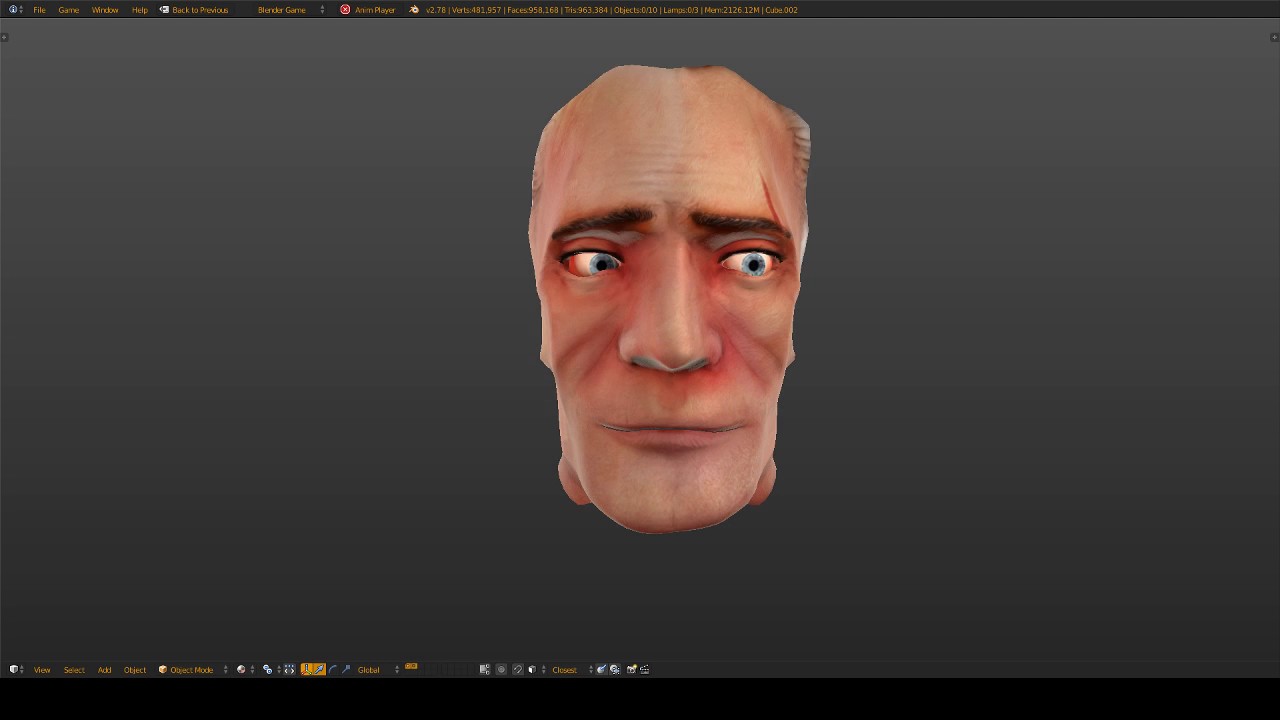Click the scene statistics text v2.78 Verts
Screen dimensions: 1280x720
tap(611, 10)
